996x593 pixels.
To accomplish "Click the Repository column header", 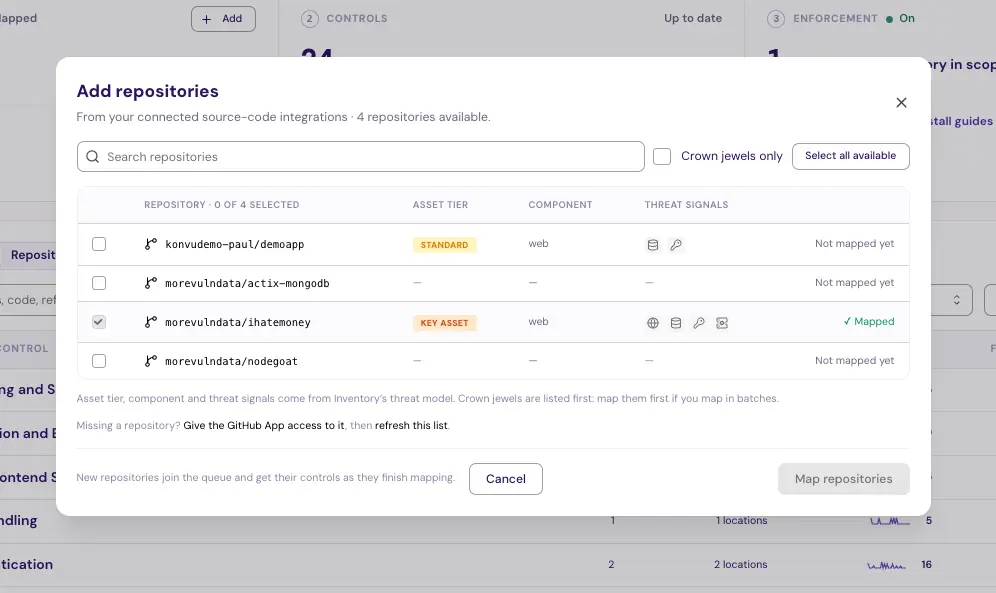I will click(222, 205).
